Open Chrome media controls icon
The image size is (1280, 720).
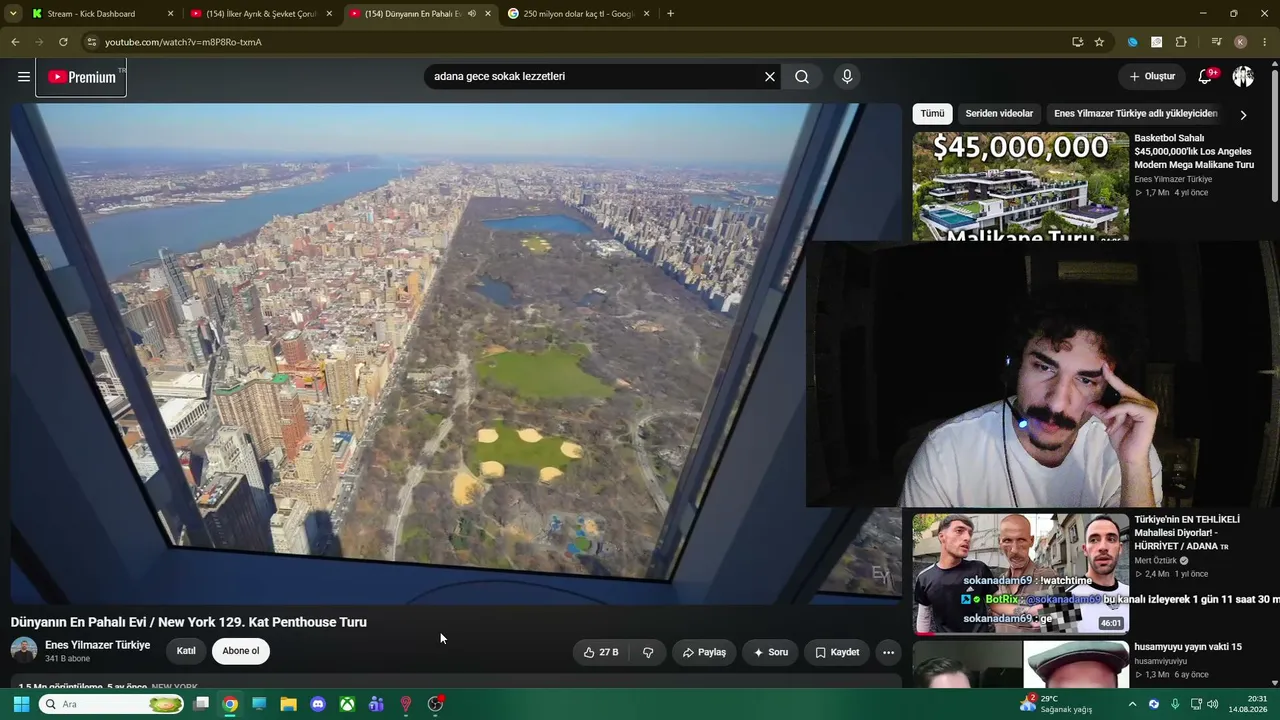1216,42
